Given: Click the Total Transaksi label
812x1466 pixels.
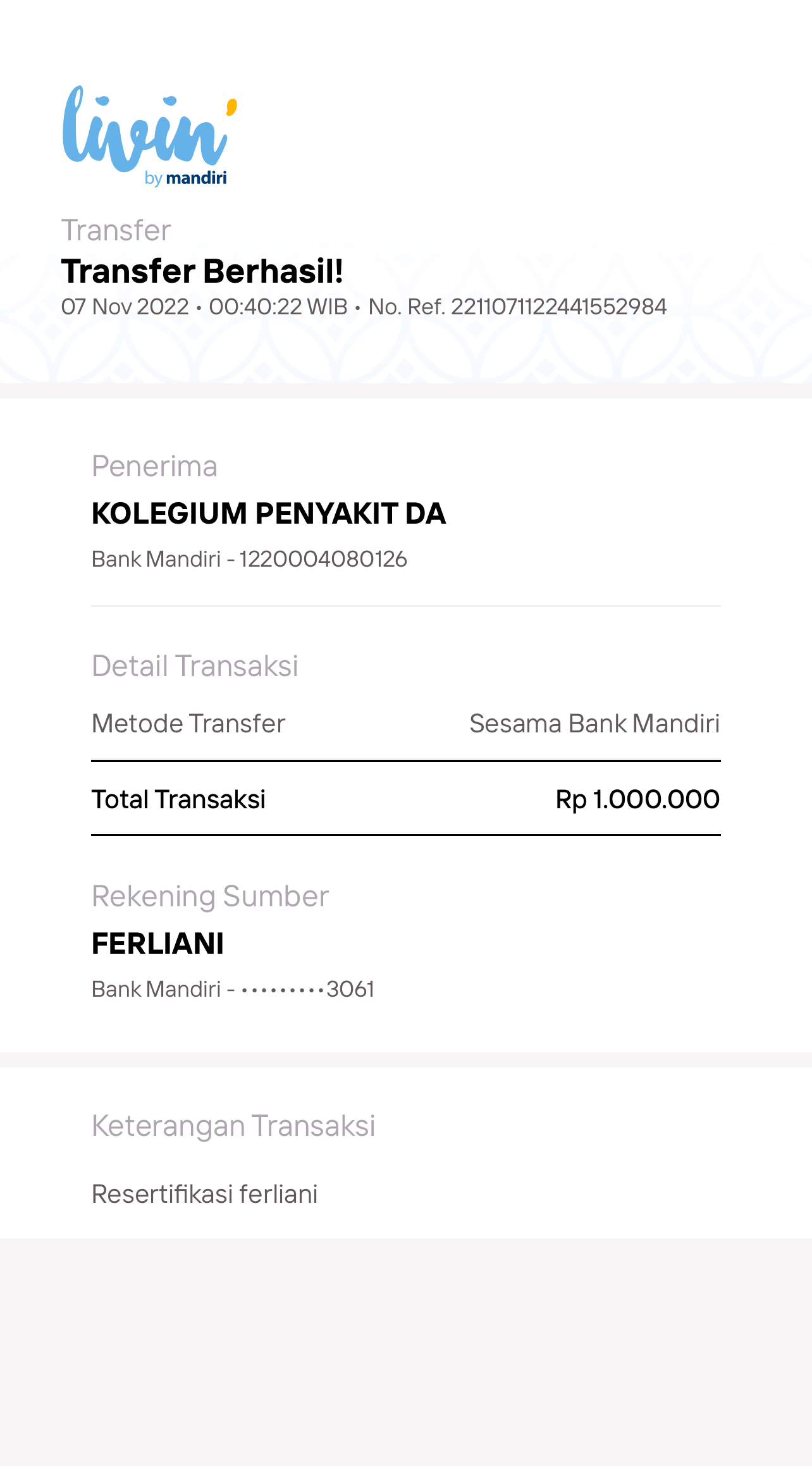Looking at the screenshot, I should point(178,799).
